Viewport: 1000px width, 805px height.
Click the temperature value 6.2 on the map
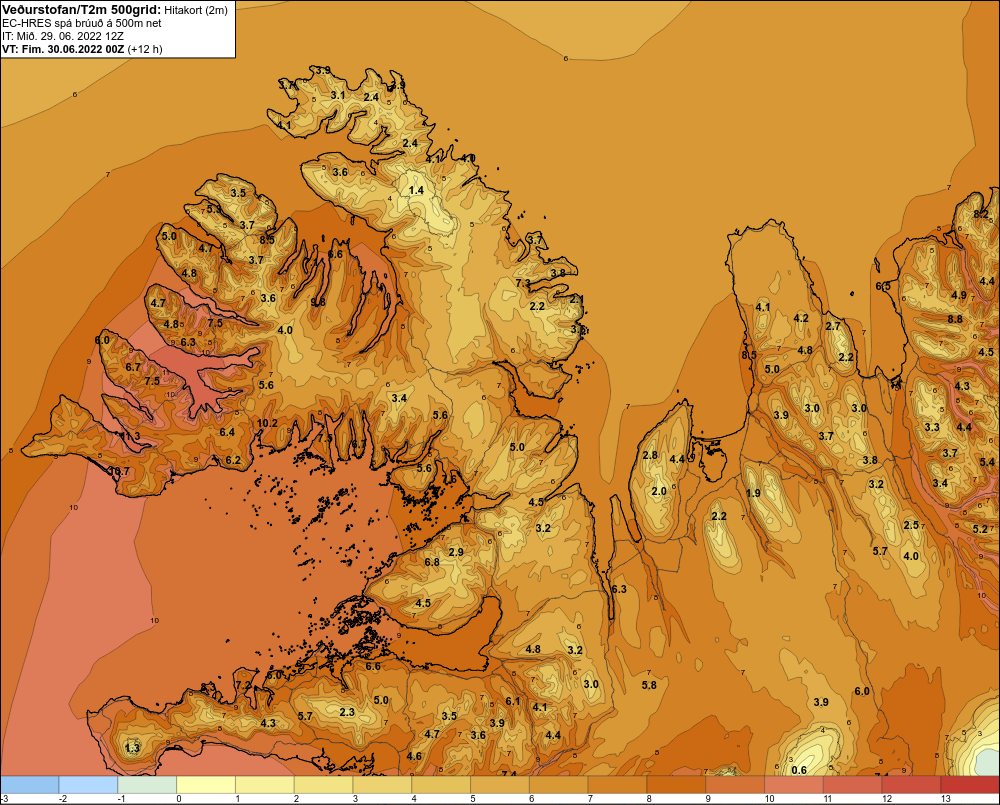[x=233, y=460]
